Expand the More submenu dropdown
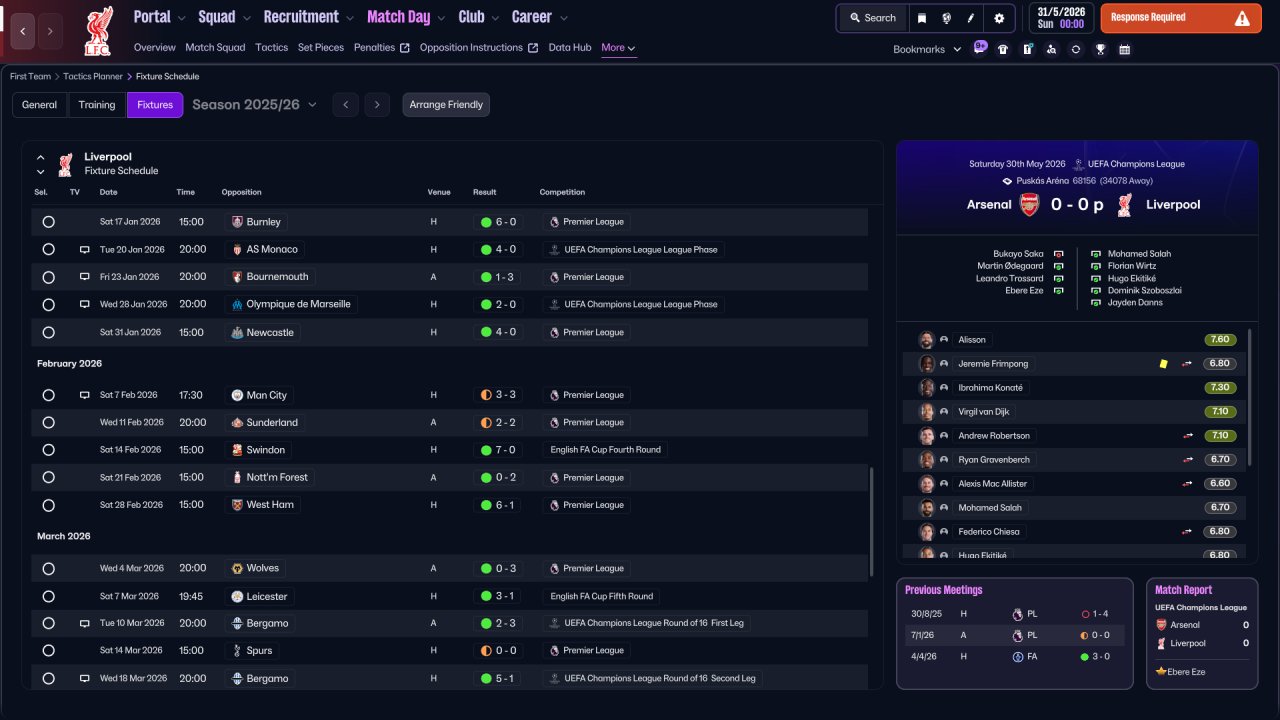The image size is (1280, 720). coord(618,47)
